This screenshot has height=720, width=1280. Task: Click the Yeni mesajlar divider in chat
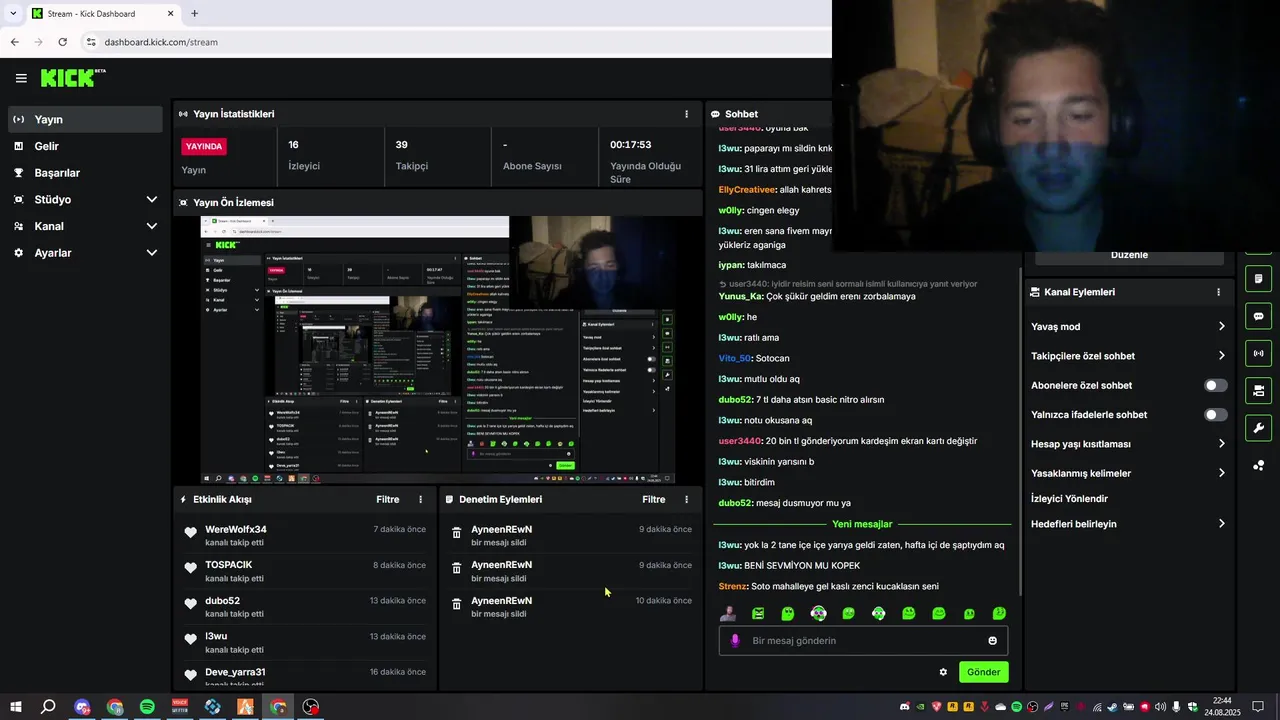[x=862, y=524]
